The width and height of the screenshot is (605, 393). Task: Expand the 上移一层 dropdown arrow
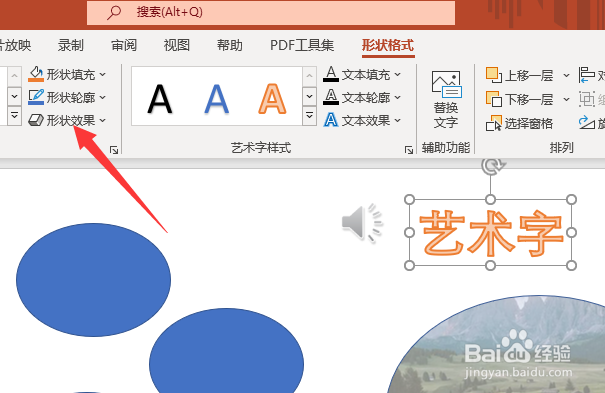(x=566, y=75)
